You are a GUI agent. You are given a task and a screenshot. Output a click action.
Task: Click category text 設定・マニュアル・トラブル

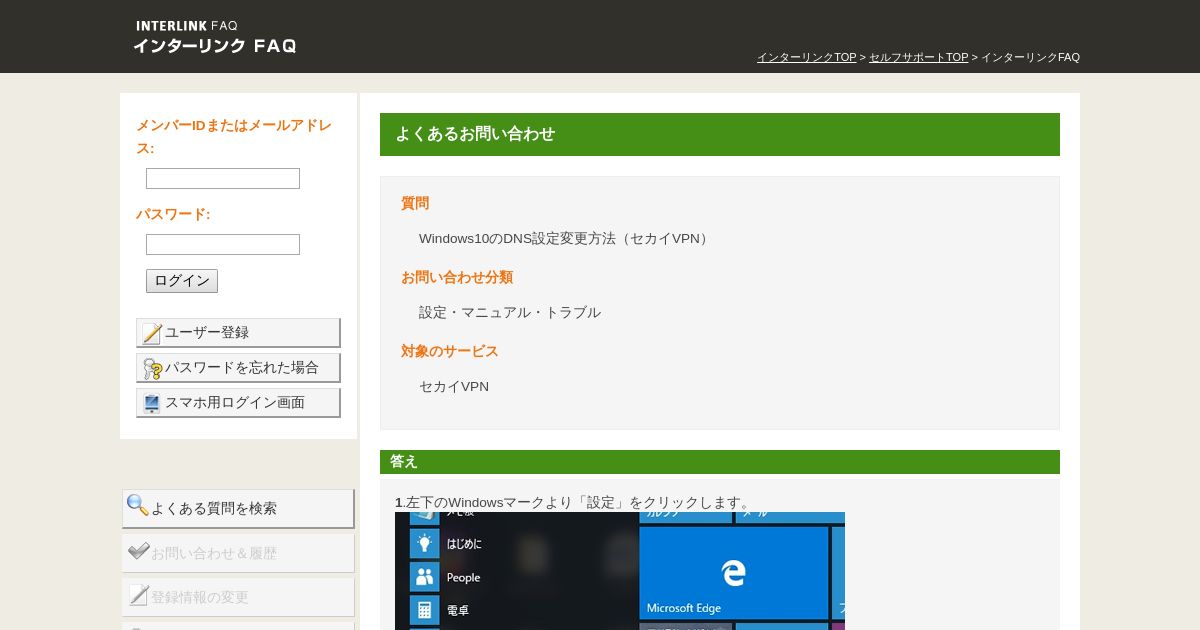[510, 313]
